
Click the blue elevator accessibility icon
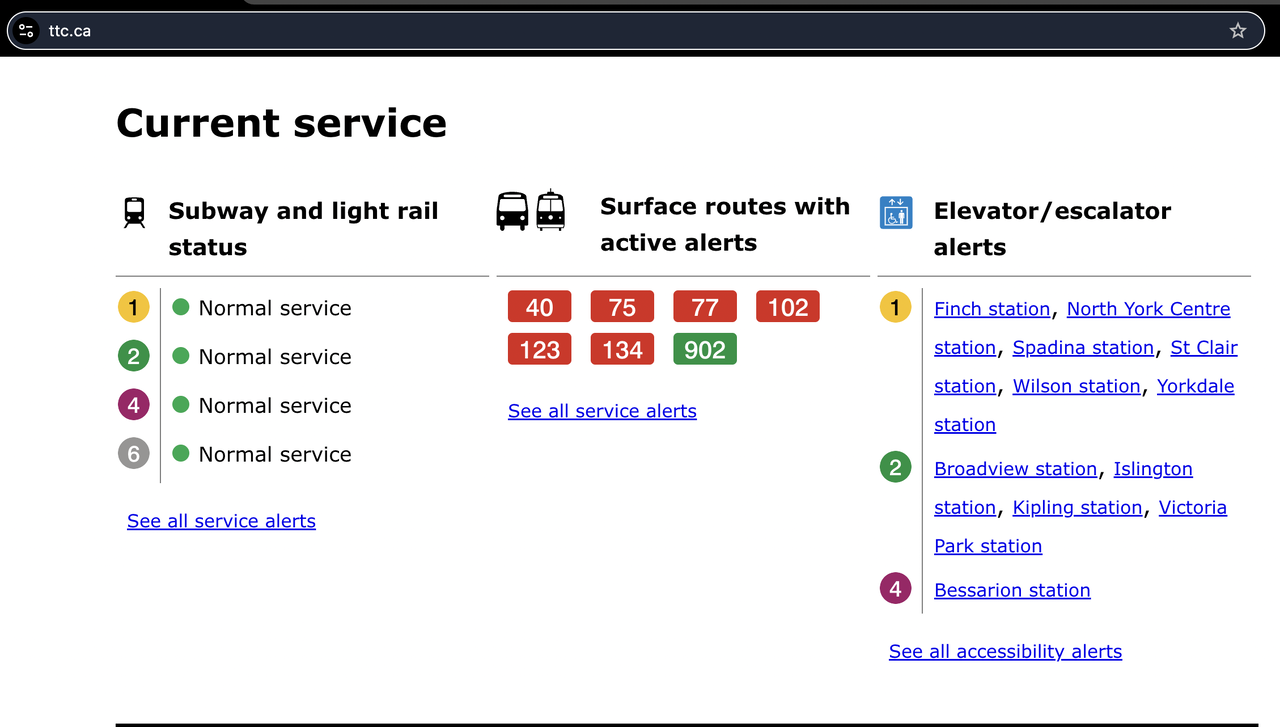click(x=896, y=212)
